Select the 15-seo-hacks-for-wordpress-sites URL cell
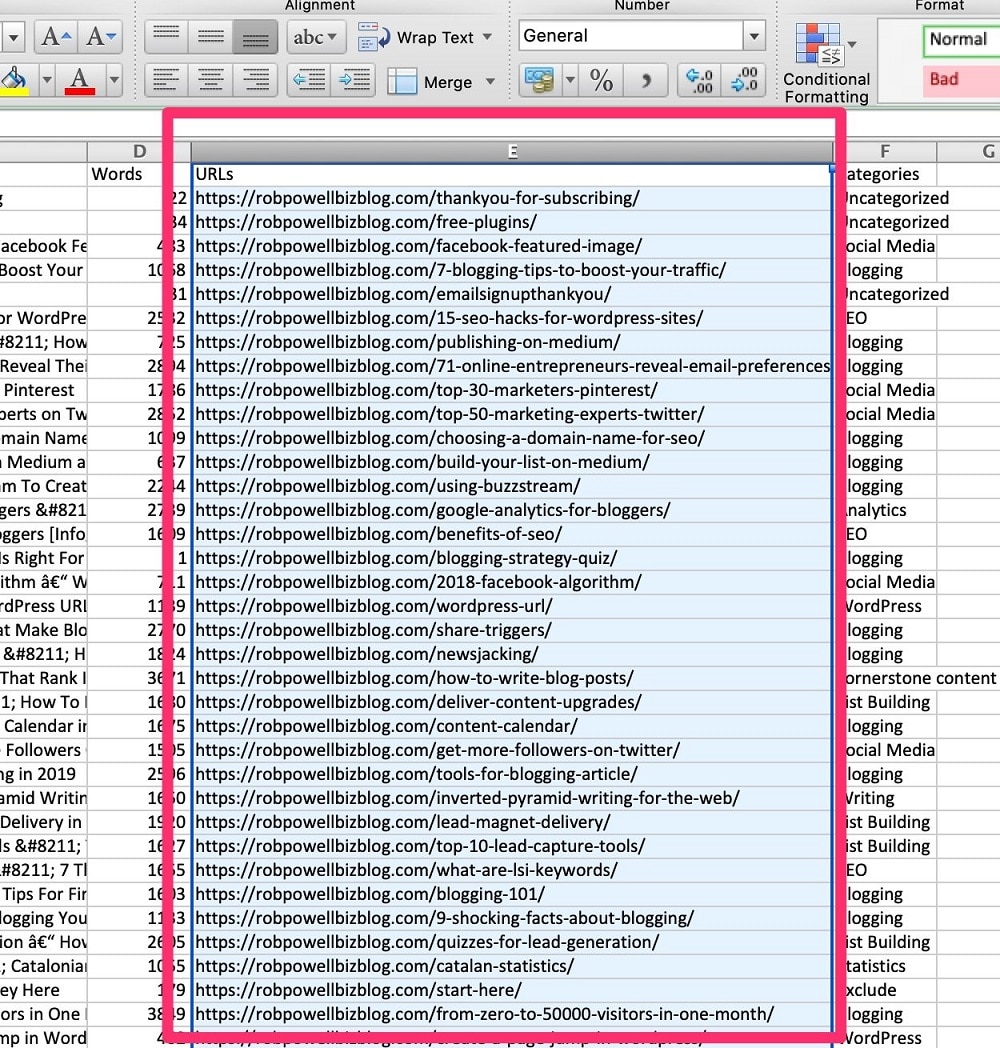This screenshot has height=1048, width=1000. coord(512,318)
